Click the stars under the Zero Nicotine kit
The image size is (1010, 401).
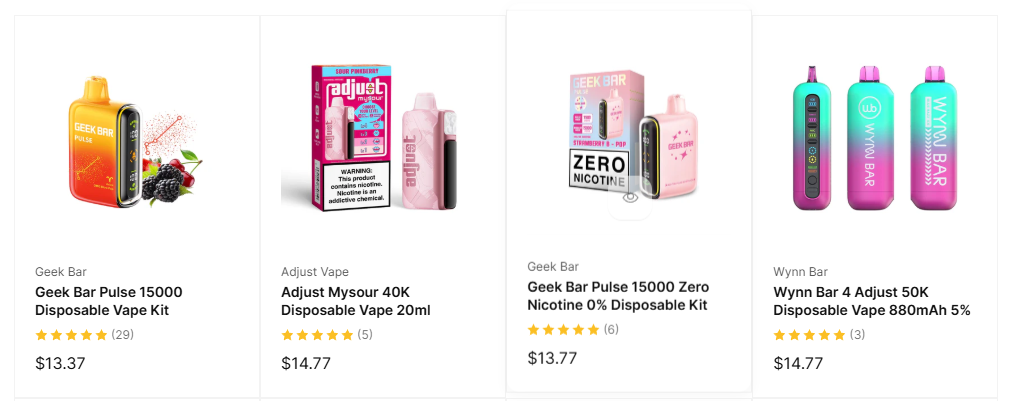pos(563,330)
